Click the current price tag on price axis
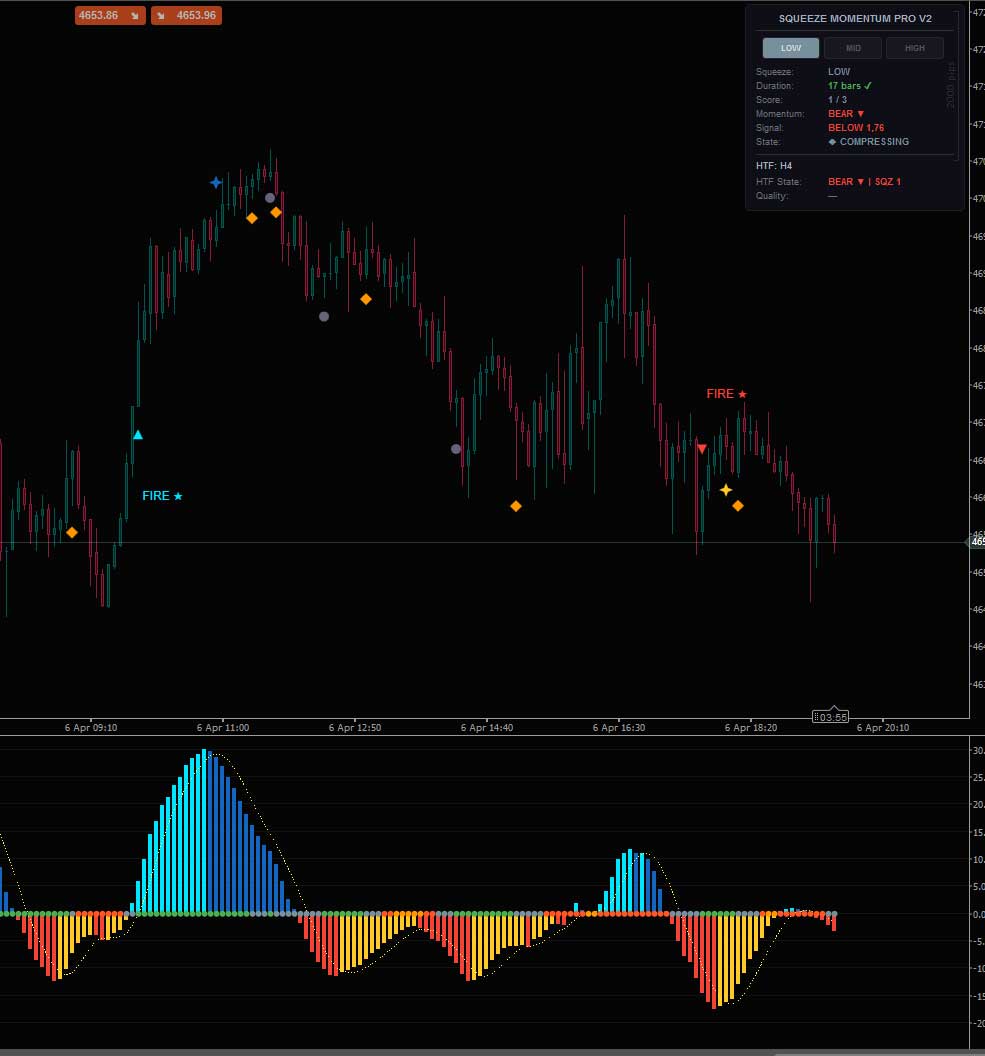The height and width of the screenshot is (1056, 985). pyautogui.click(x=976, y=541)
